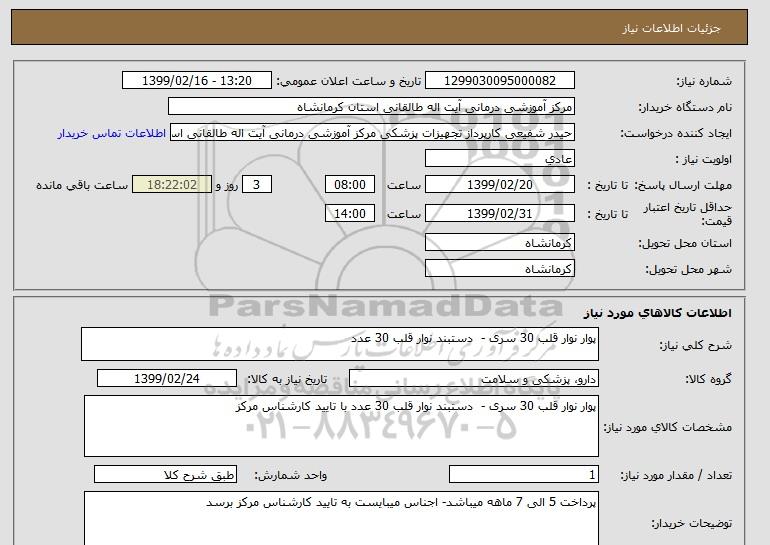Click the goods group field دارو، پزشکی و سلامت
Screen dimensions: 770x545
(473, 379)
